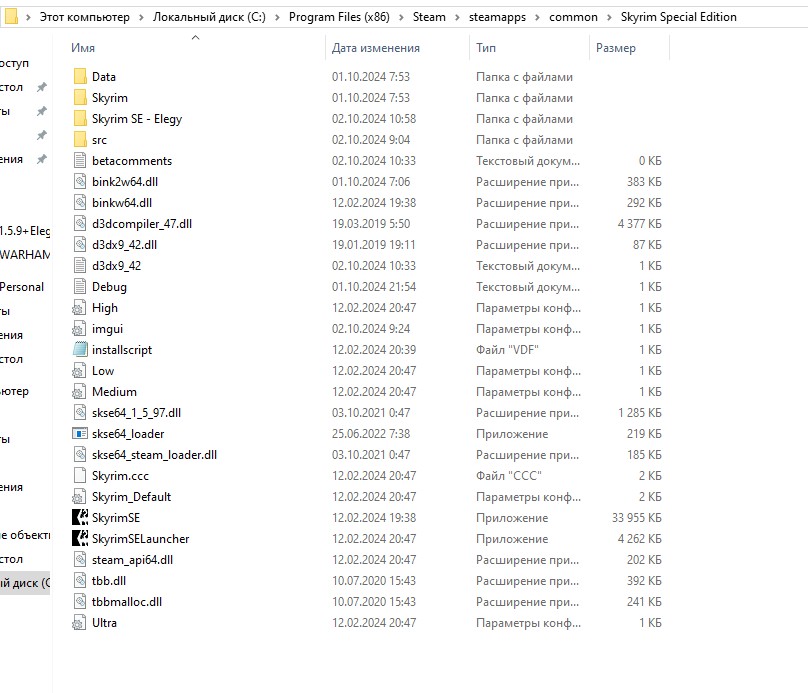808x693 pixels.
Task: Go to Этот компьютер in breadcrumb
Action: pyautogui.click(x=85, y=17)
